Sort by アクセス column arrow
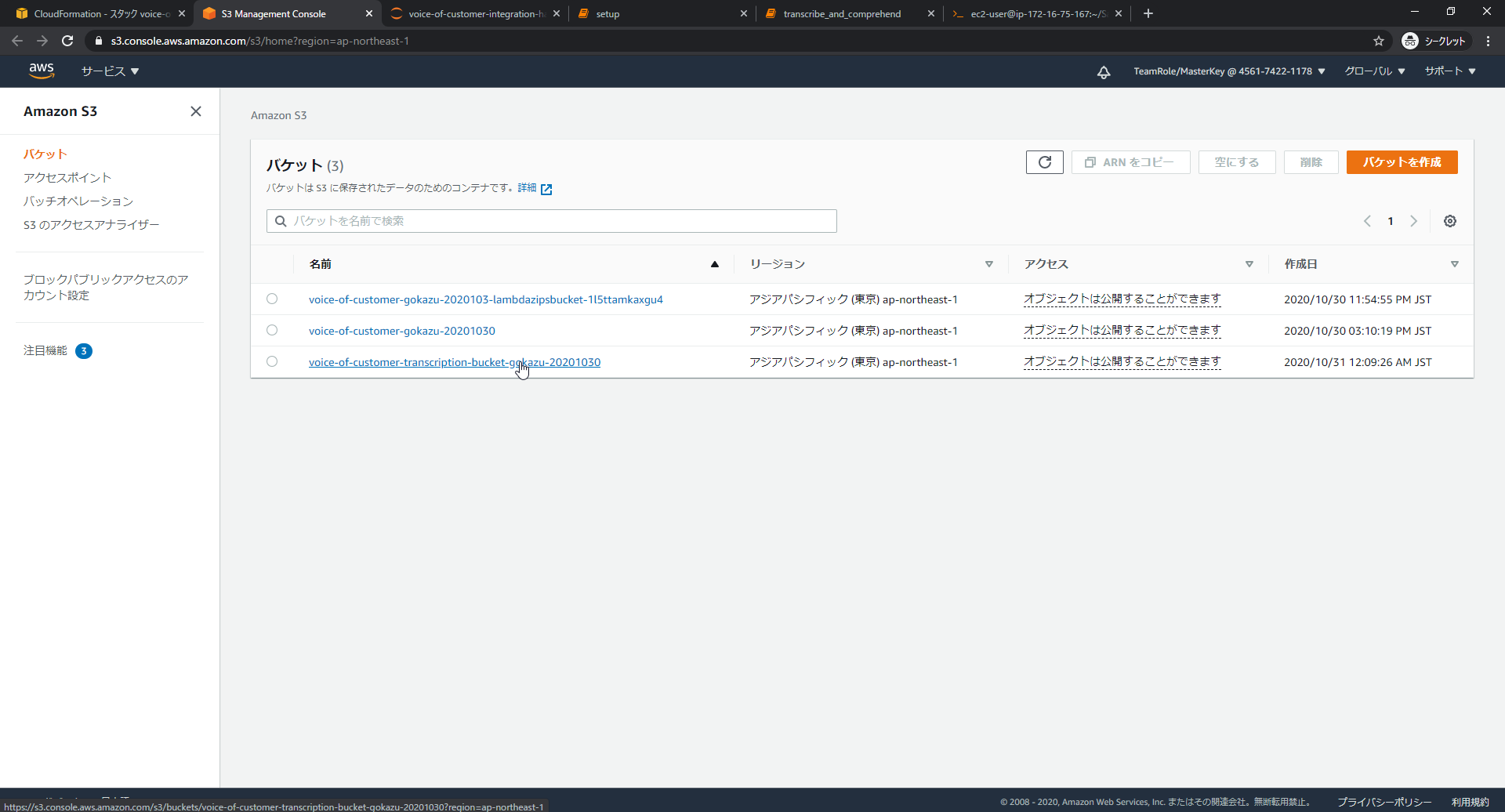The image size is (1505, 812). coord(1249,264)
